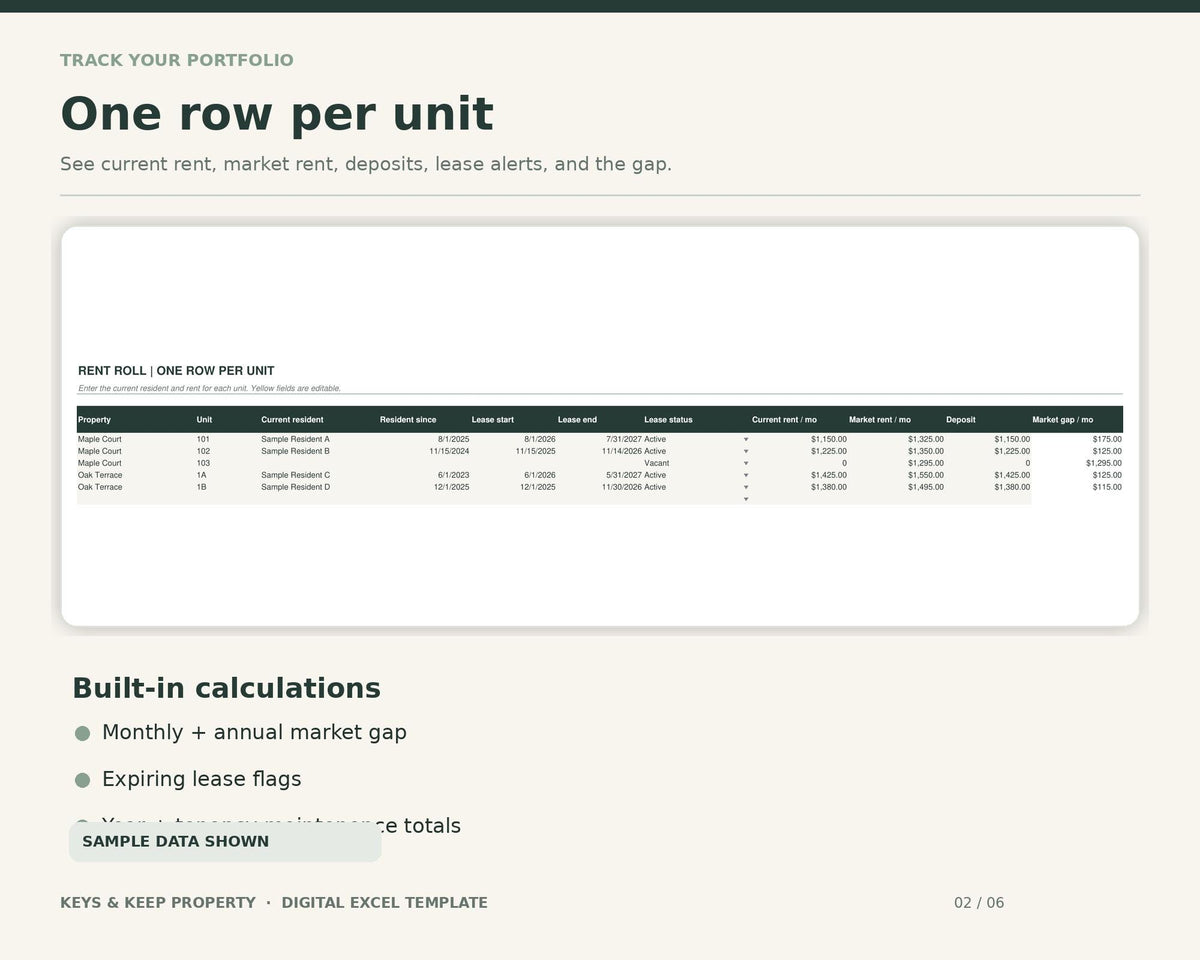Viewport: 1200px width, 960px height.
Task: Select the Lease end date 11/14/2026
Action: pyautogui.click(x=622, y=451)
